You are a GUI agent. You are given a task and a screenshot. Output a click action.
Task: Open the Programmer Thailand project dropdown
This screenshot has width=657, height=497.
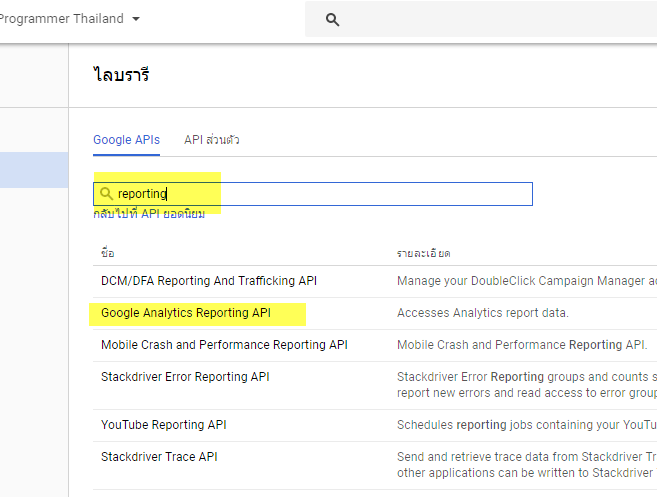click(70, 19)
